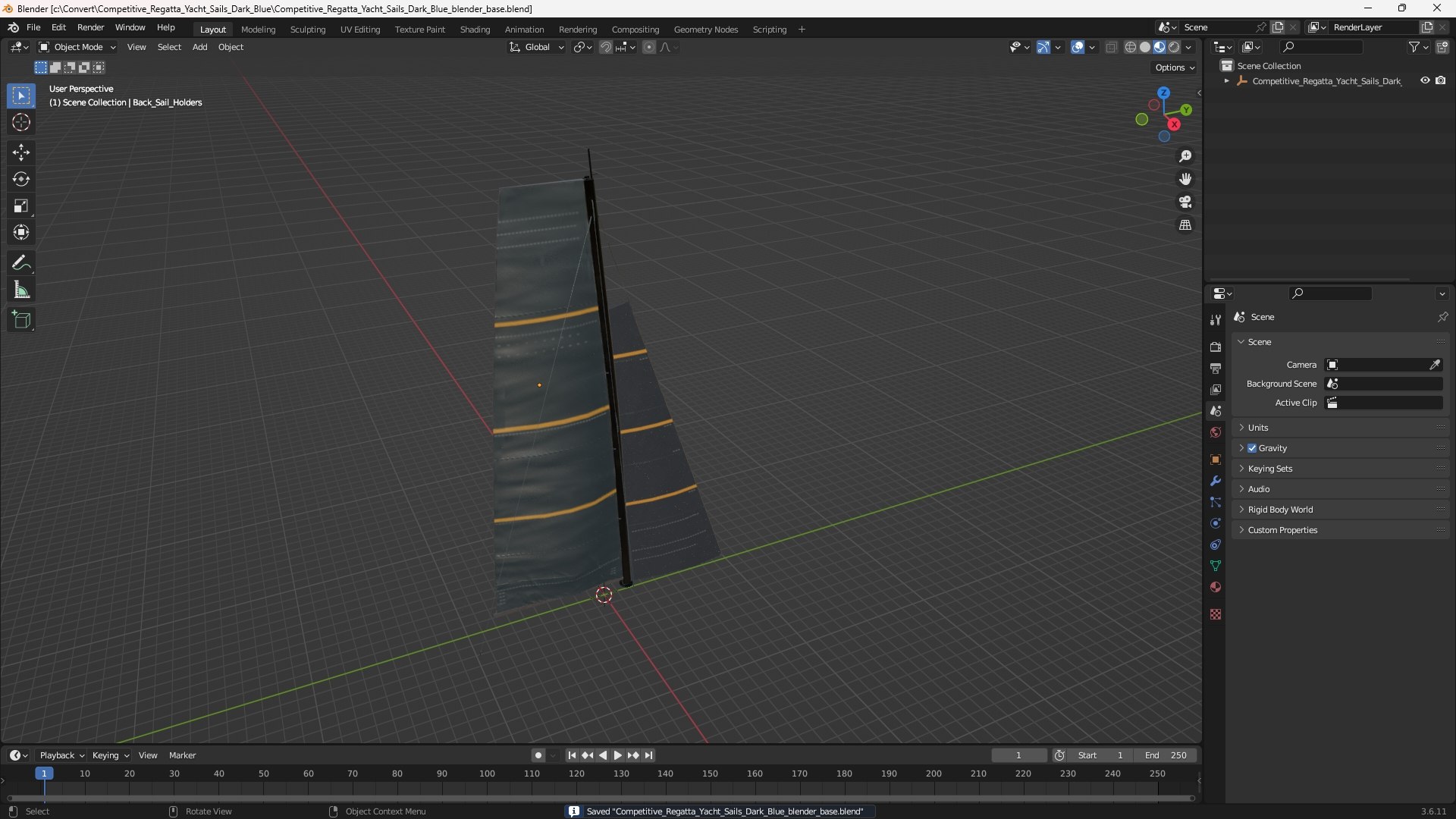Choose the Add Cube tool
This screenshot has width=1456, height=819.
[20, 320]
